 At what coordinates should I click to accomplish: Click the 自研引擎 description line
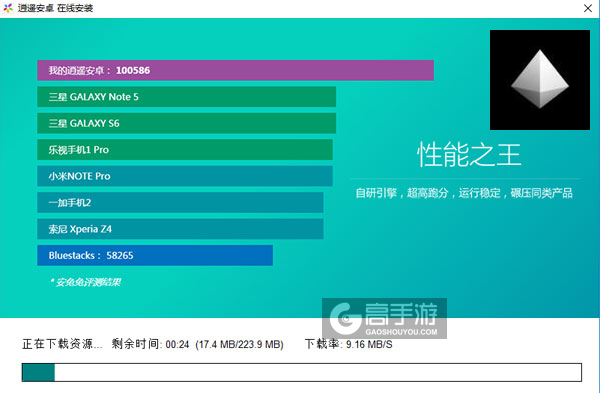click(x=464, y=193)
